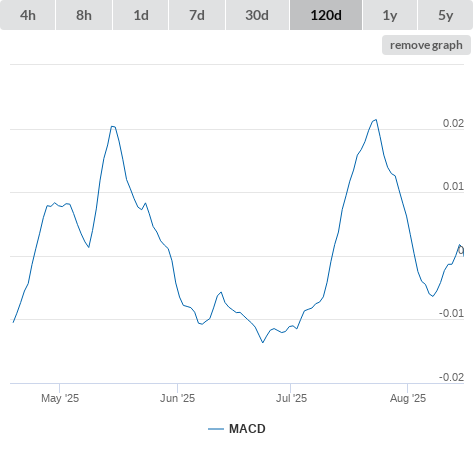Click the Jun '25 axis label
This screenshot has height=455, width=474.
pos(177,398)
